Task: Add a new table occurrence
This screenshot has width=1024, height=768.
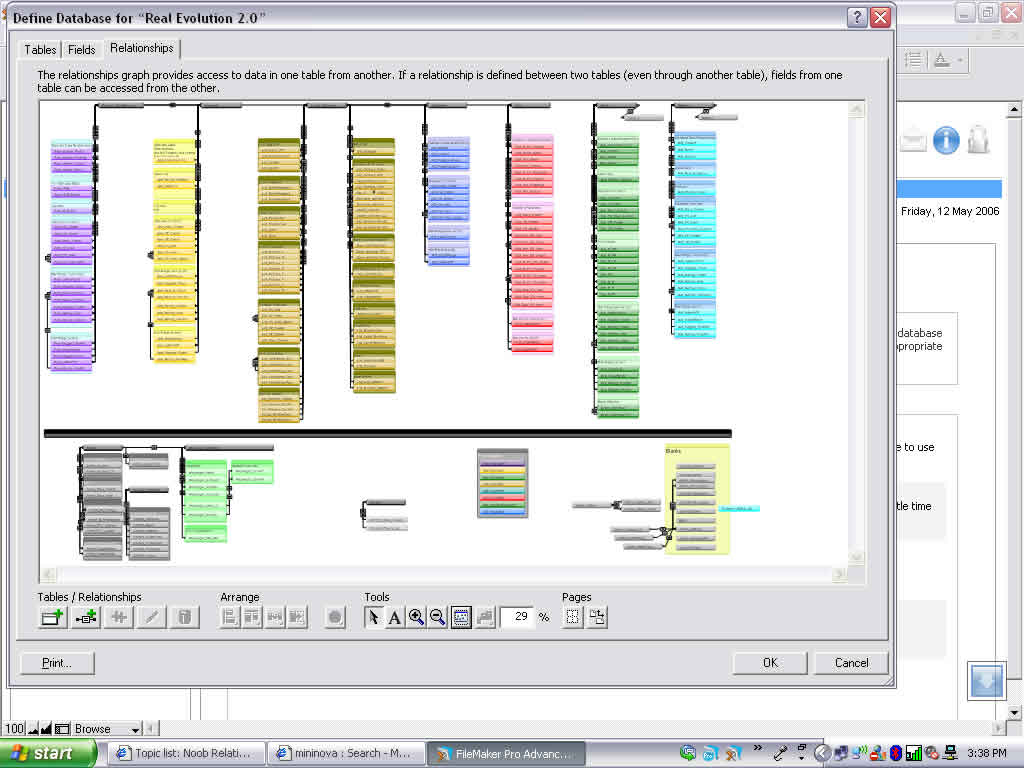Action: pos(52,616)
